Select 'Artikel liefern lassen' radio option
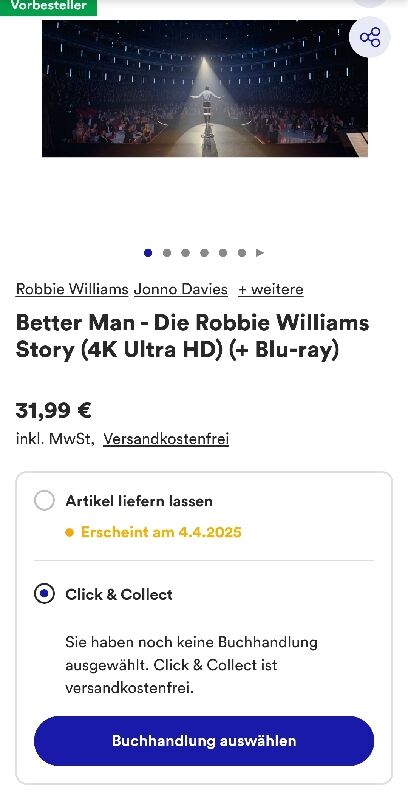 (44, 501)
